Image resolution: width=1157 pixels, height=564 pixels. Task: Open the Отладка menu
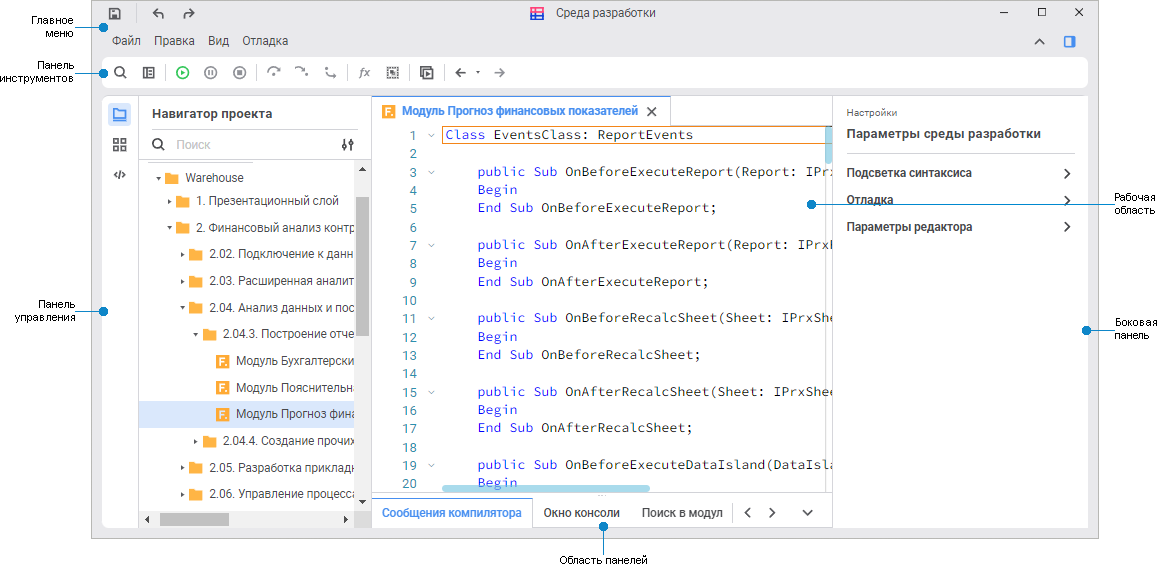[265, 41]
